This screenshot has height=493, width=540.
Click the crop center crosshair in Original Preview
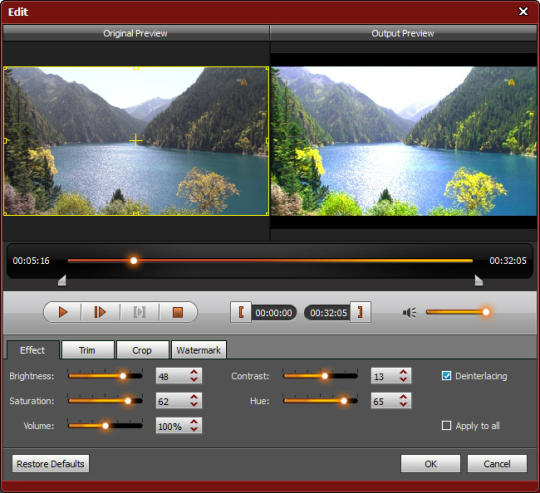[136, 140]
